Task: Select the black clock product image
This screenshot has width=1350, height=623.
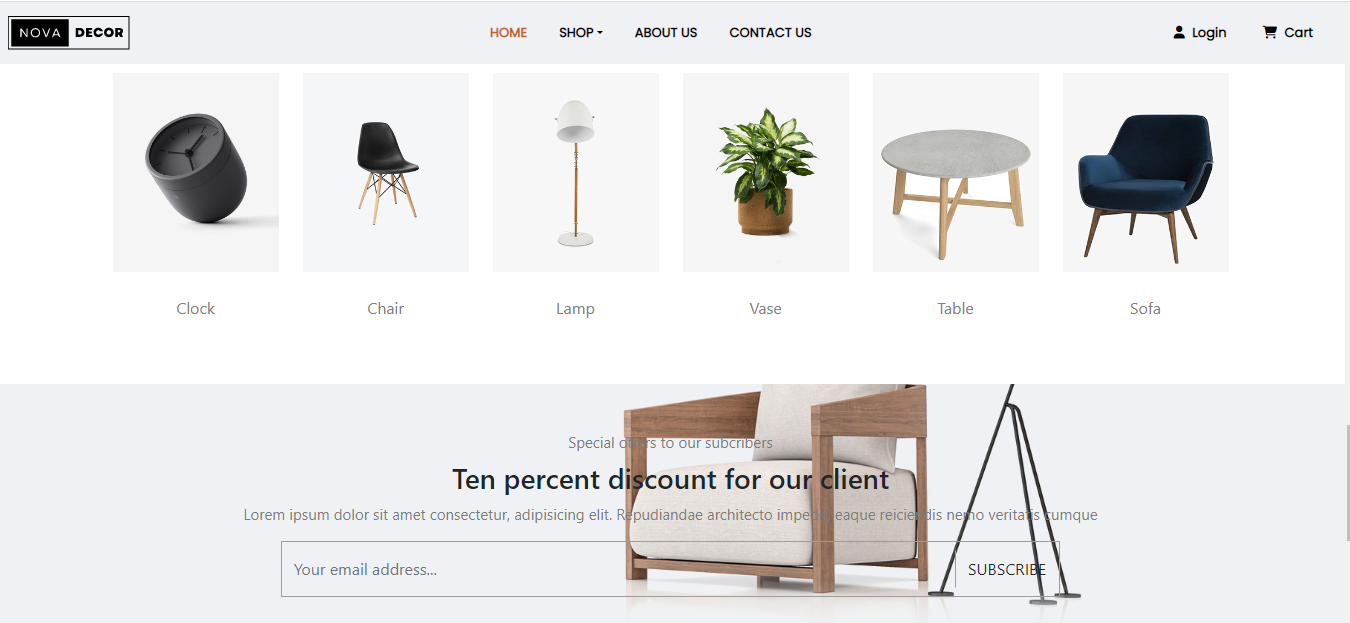Action: [196, 172]
